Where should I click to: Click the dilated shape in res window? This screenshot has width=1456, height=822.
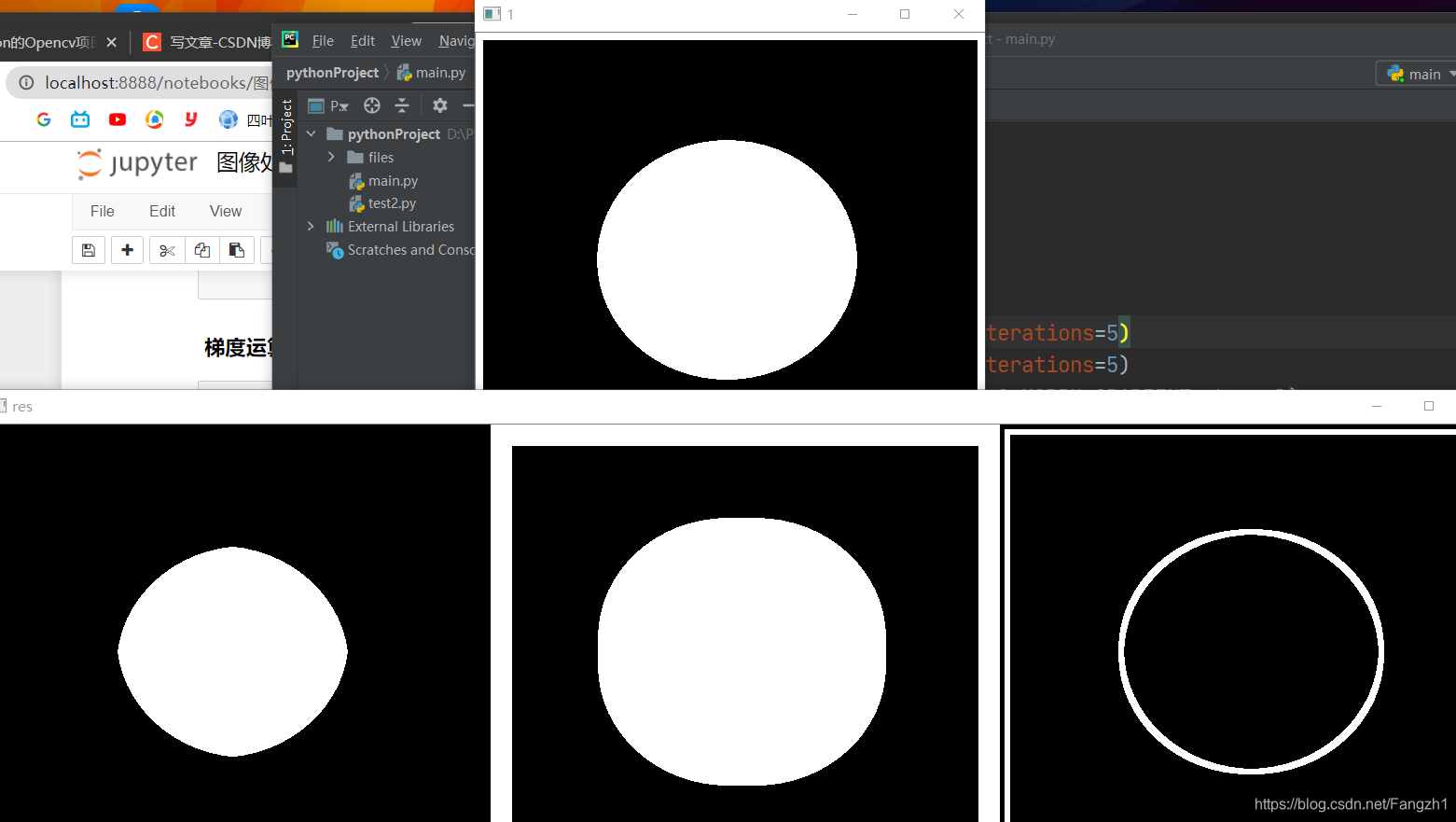742,651
